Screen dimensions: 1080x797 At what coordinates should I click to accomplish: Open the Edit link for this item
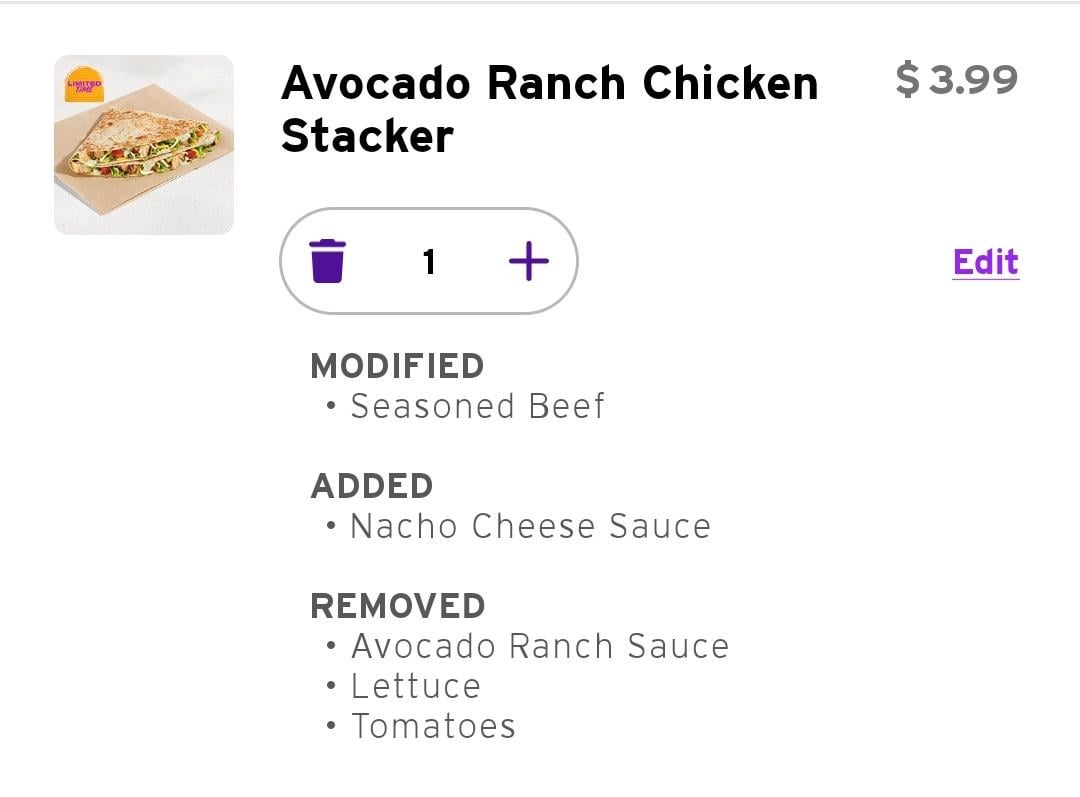[985, 262]
